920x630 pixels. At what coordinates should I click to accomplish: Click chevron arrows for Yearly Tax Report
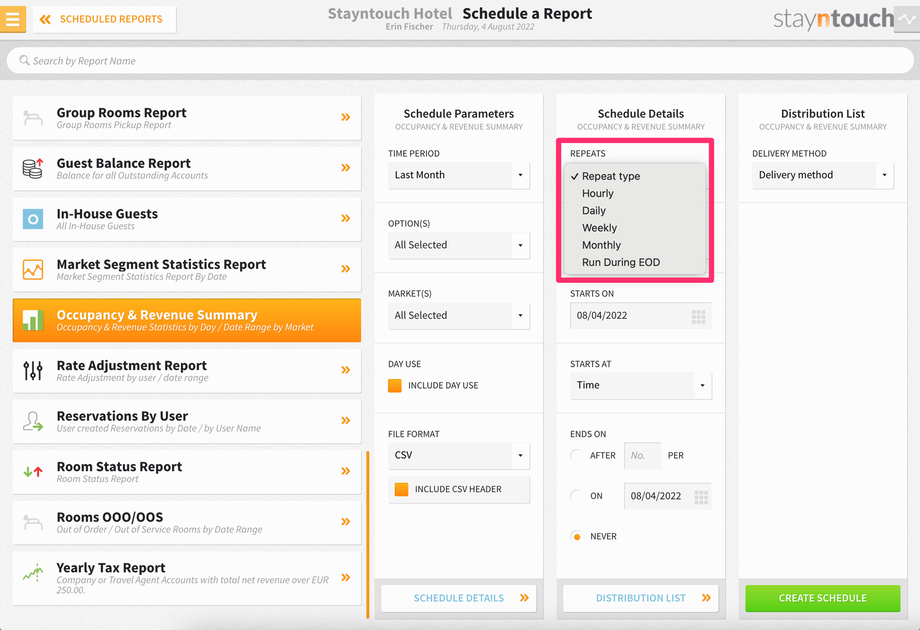tap(346, 577)
